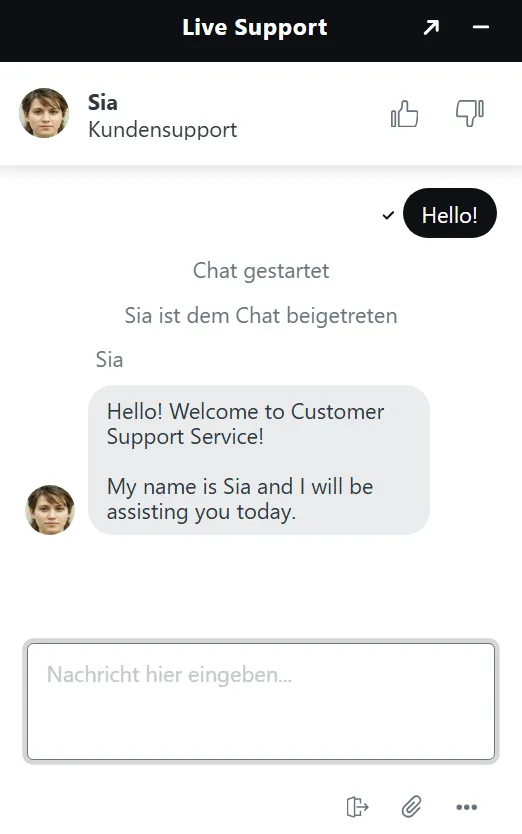The image size is (522, 834).
Task: Click the thumbs up rating icon
Action: coord(404,114)
